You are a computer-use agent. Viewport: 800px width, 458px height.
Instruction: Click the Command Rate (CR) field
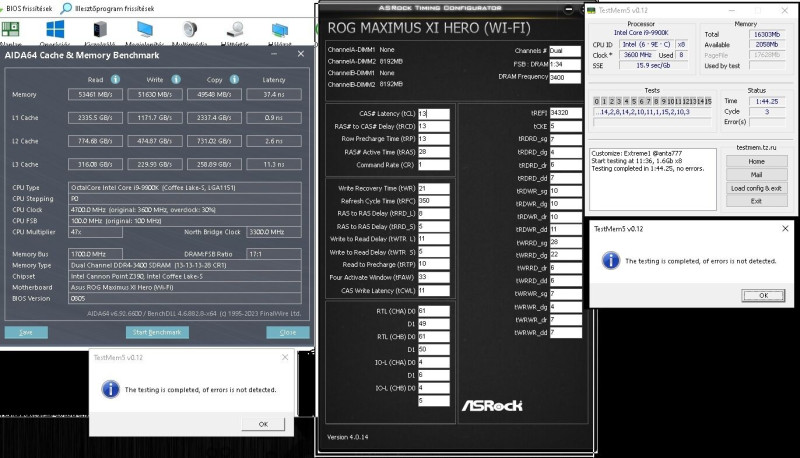(x=434, y=165)
